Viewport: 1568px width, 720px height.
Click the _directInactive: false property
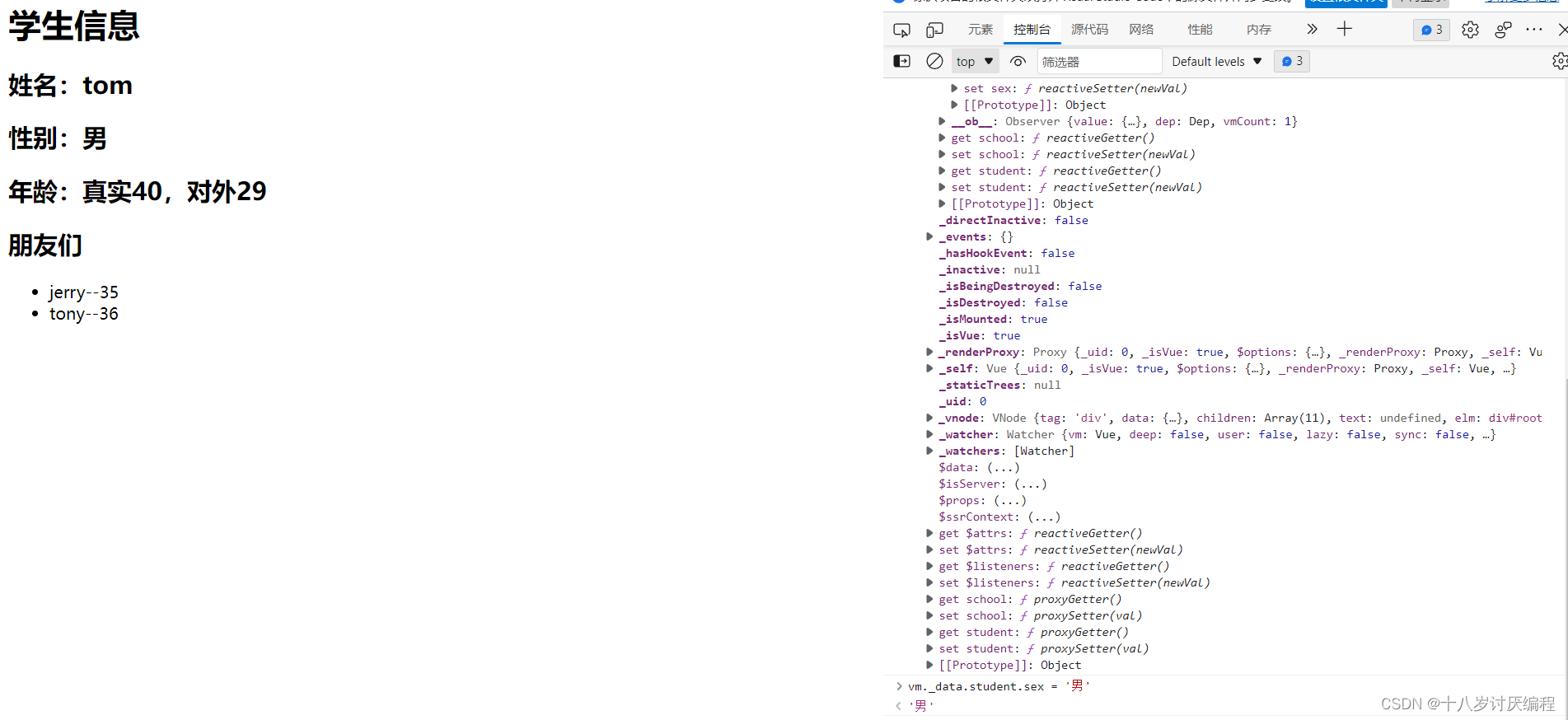tap(1013, 220)
